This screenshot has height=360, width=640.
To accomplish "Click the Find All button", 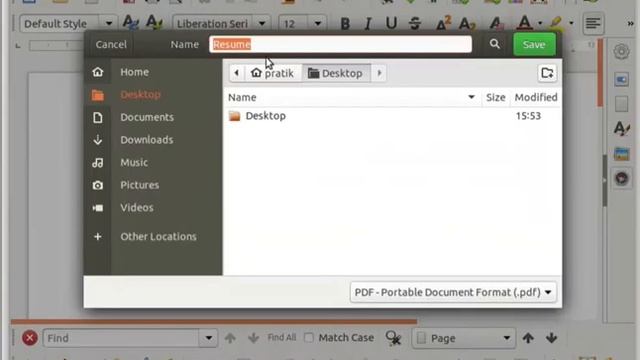I will [x=282, y=338].
